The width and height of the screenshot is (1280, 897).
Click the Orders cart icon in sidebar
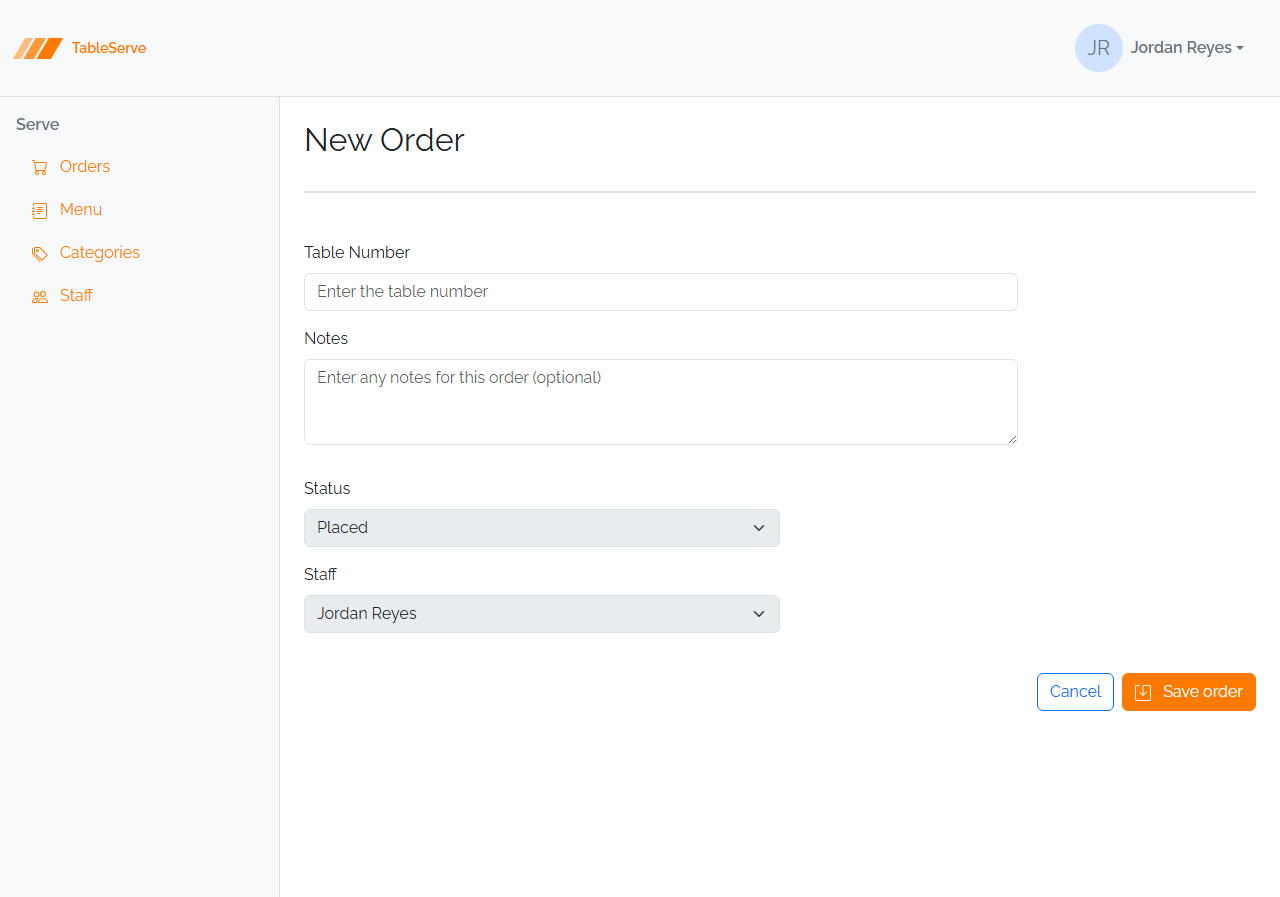coord(40,167)
